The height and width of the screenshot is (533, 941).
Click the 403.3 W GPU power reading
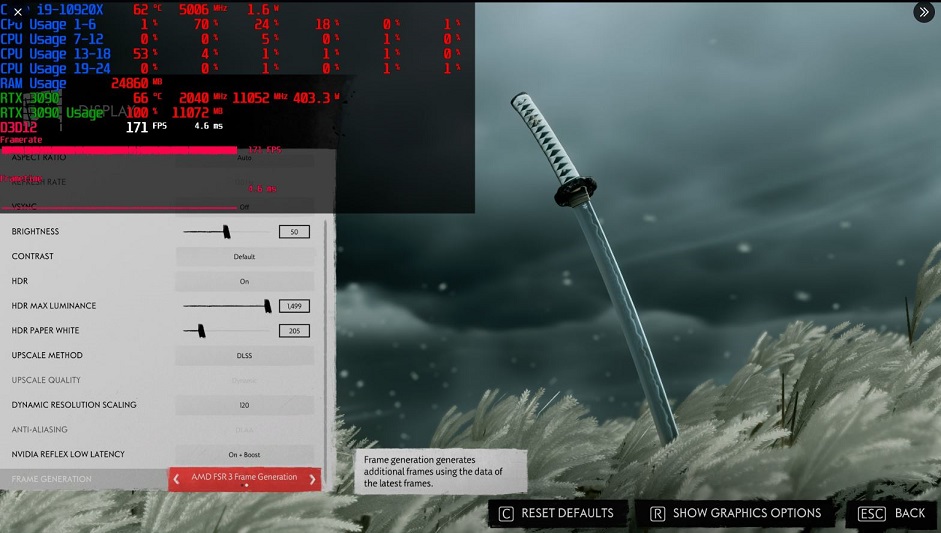pos(316,98)
